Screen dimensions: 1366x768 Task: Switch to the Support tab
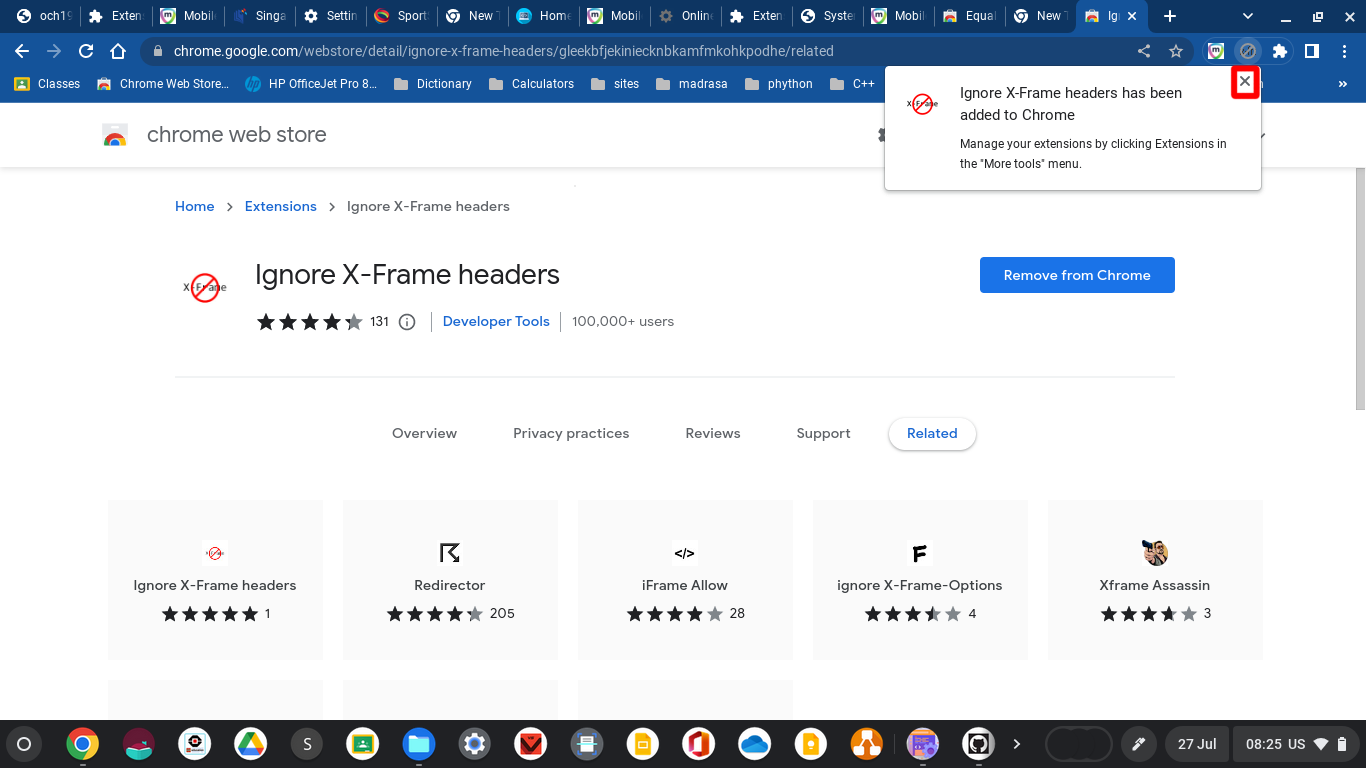point(823,433)
